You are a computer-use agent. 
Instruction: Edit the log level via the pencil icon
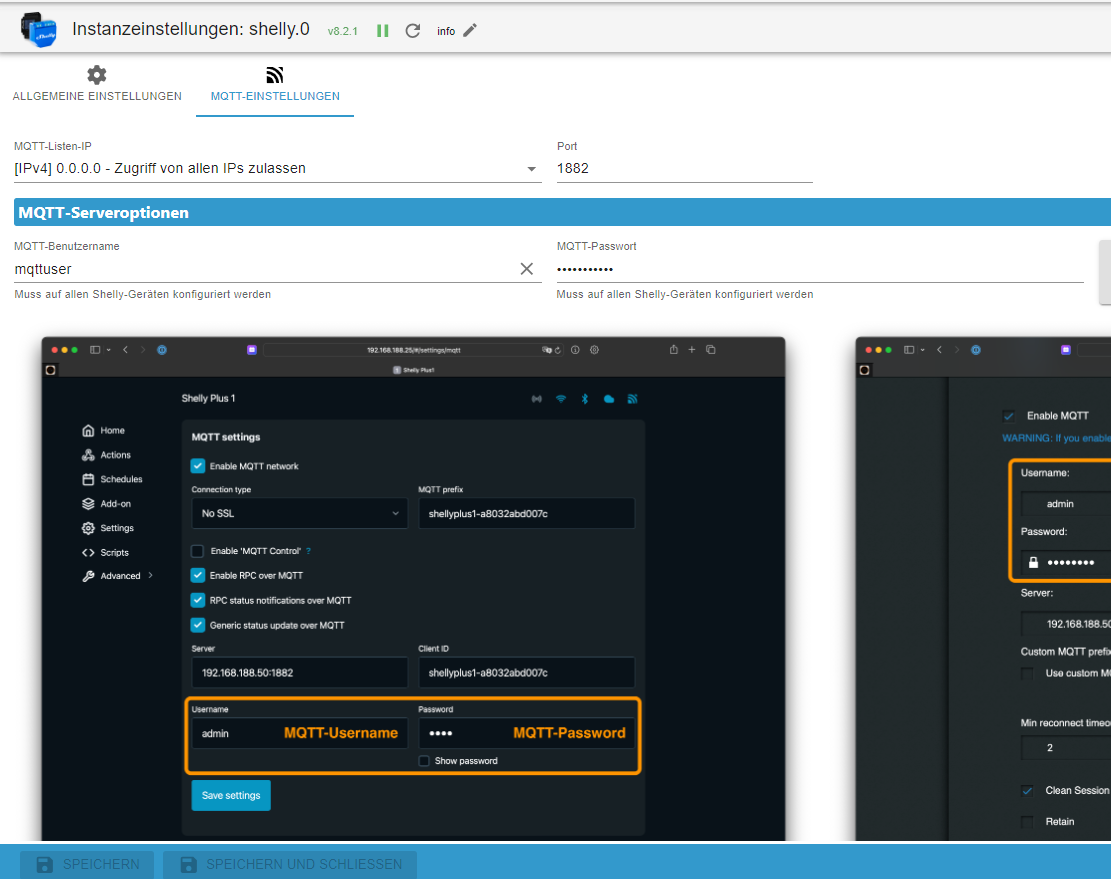470,30
